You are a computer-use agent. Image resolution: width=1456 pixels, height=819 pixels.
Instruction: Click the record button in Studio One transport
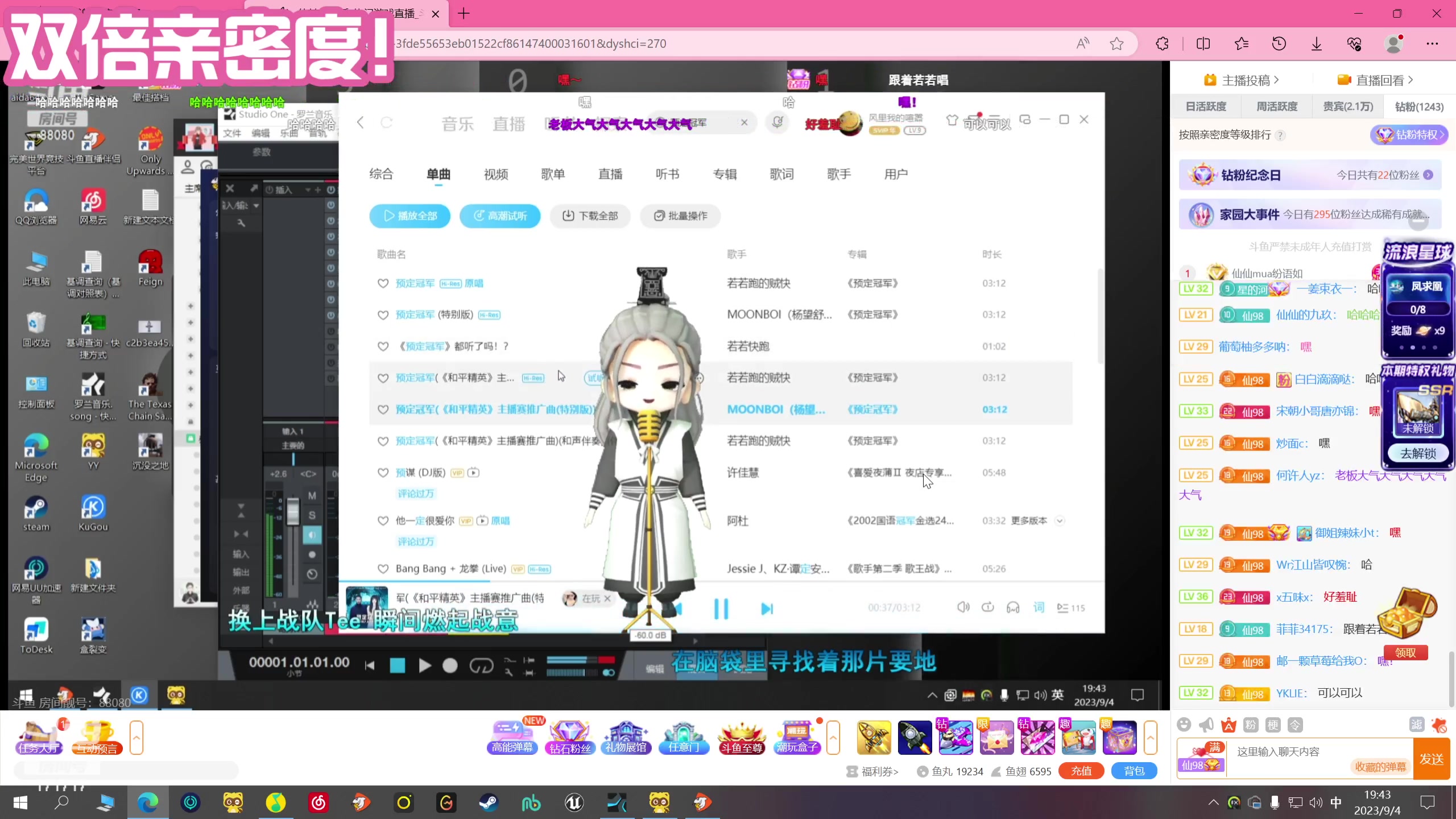click(450, 665)
